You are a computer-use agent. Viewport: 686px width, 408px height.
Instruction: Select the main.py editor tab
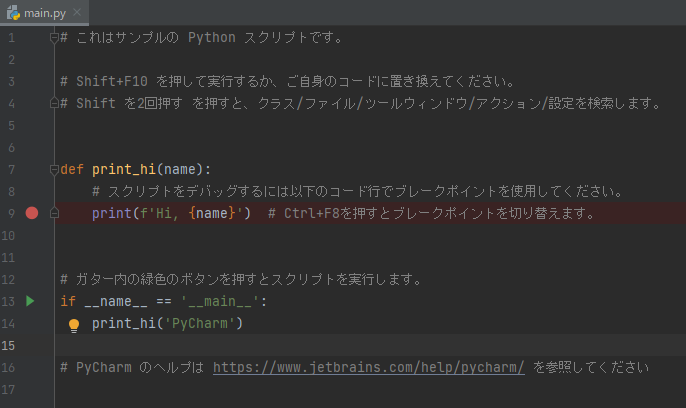[x=44, y=13]
